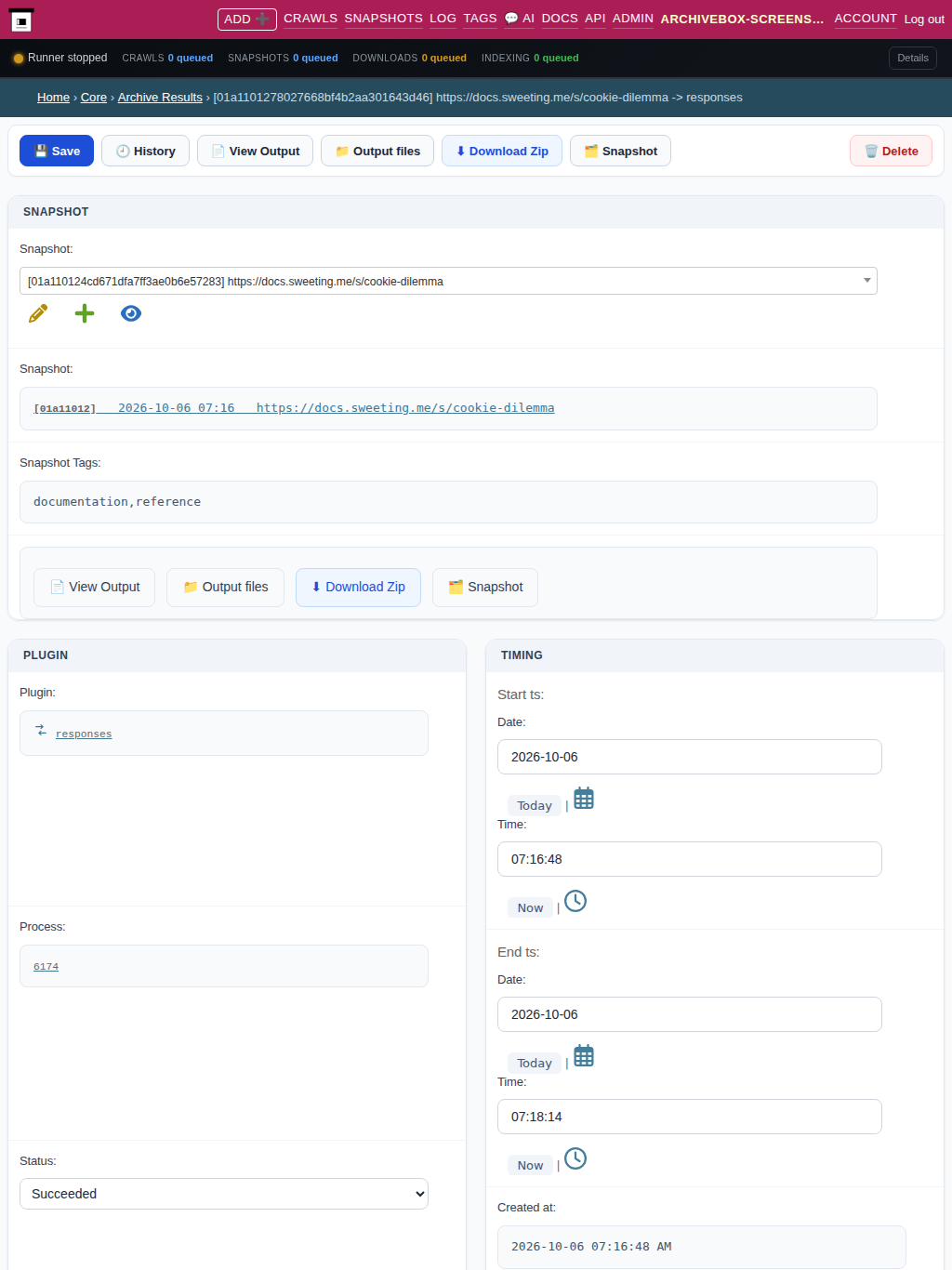Screen dimensions: 952x1270
Task: Click the ArchiveBox logo icon
Action: pos(20,20)
